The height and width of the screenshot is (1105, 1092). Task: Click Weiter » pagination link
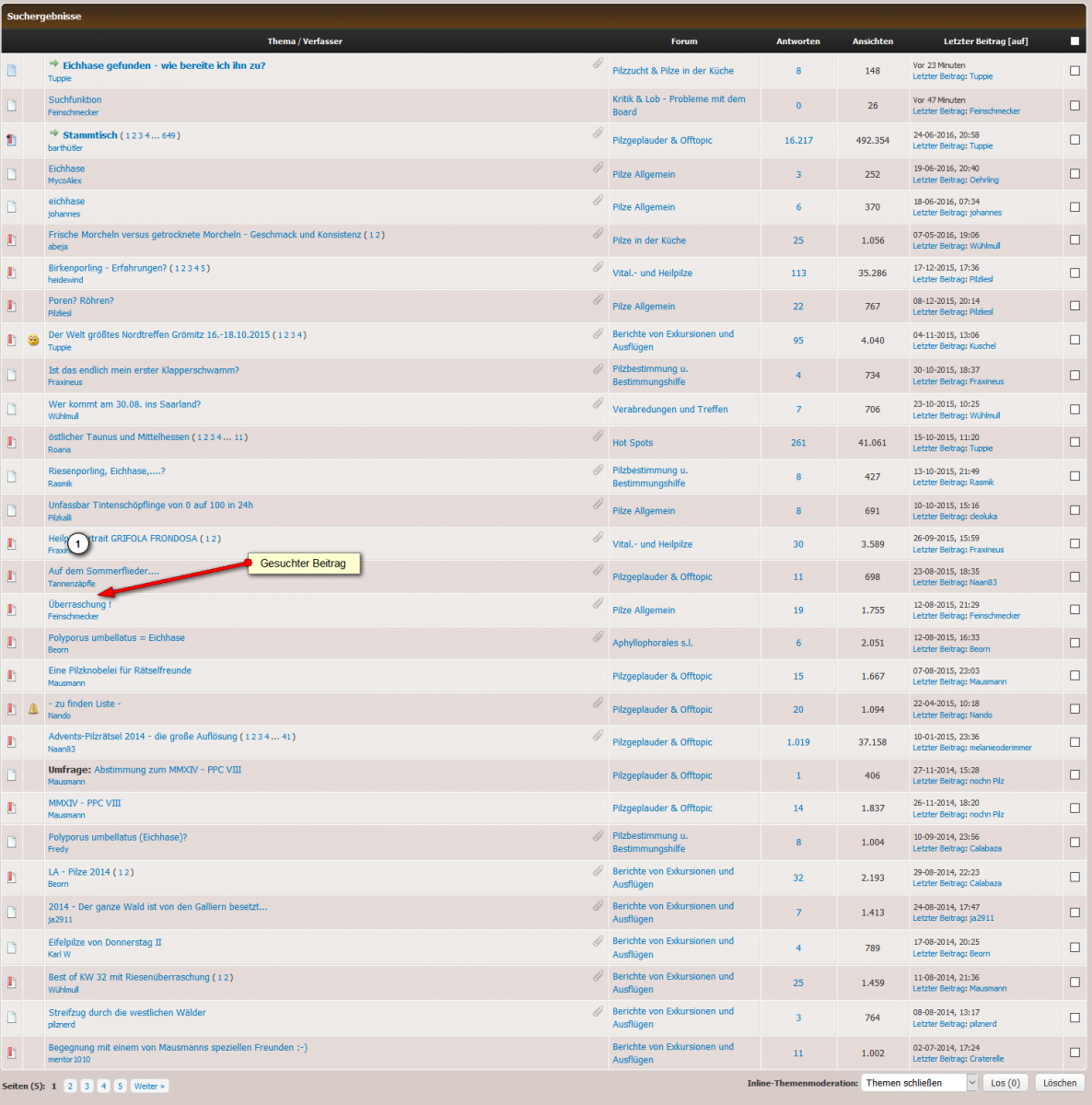point(149,1087)
